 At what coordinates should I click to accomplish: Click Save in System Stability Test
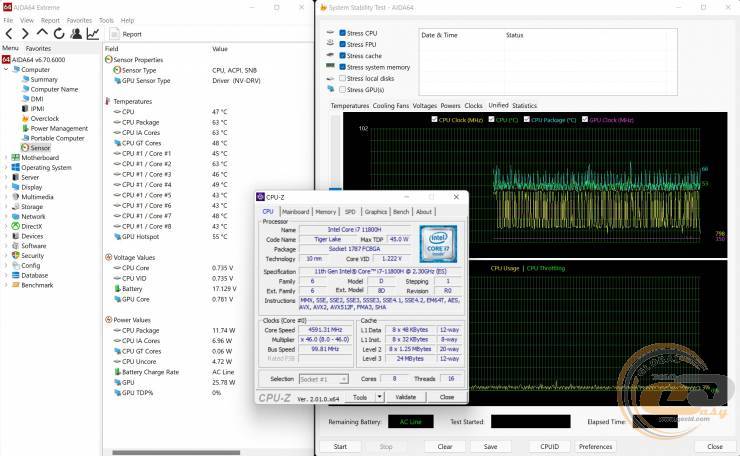pyautogui.click(x=490, y=447)
